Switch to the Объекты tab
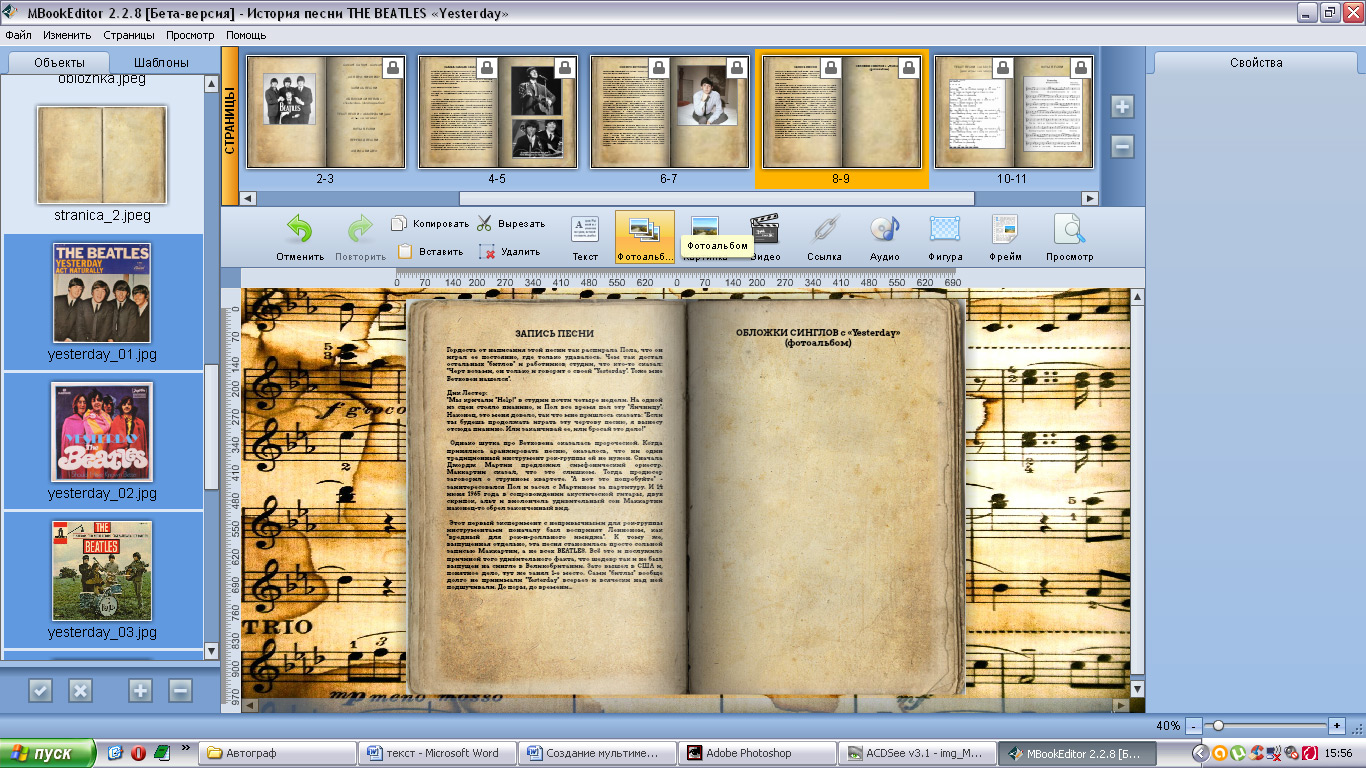This screenshot has height=768, width=1366. coord(60,62)
